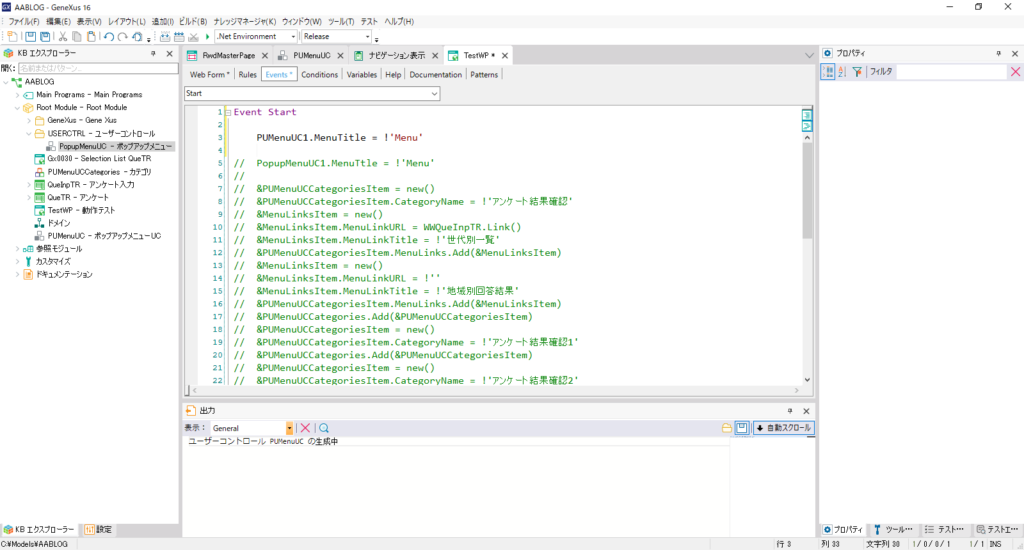Open the ファイル(F) menu

24,22
